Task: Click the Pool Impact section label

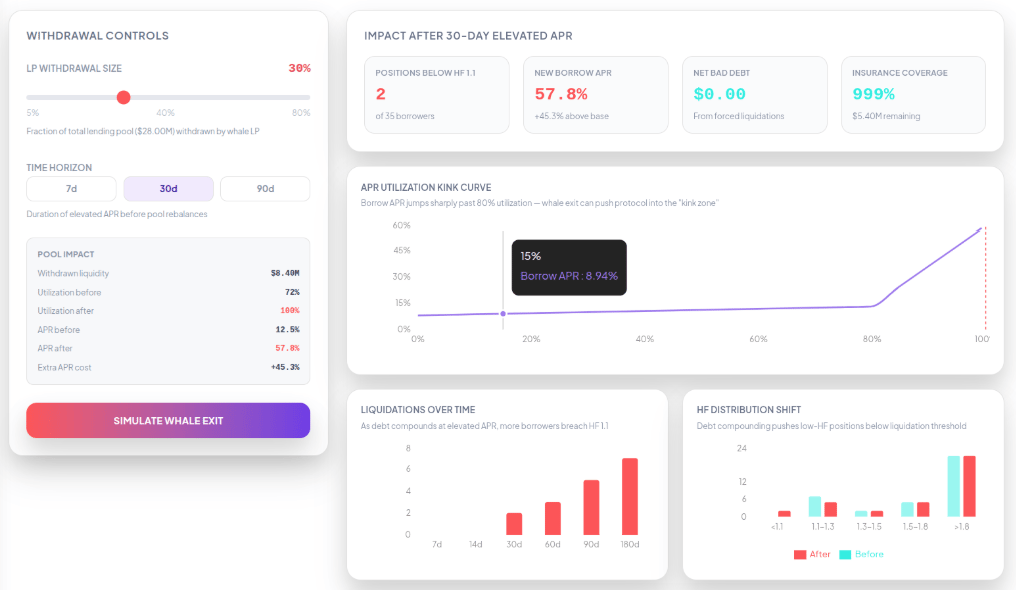Action: point(65,255)
